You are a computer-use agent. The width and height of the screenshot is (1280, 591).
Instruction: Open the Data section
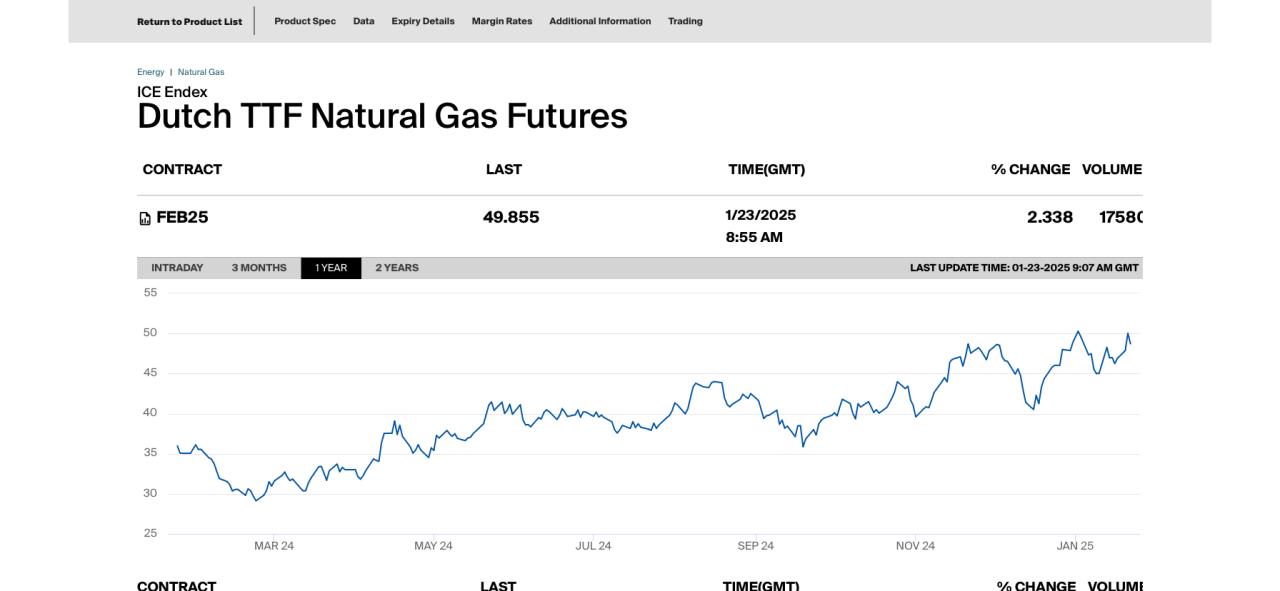tap(363, 21)
